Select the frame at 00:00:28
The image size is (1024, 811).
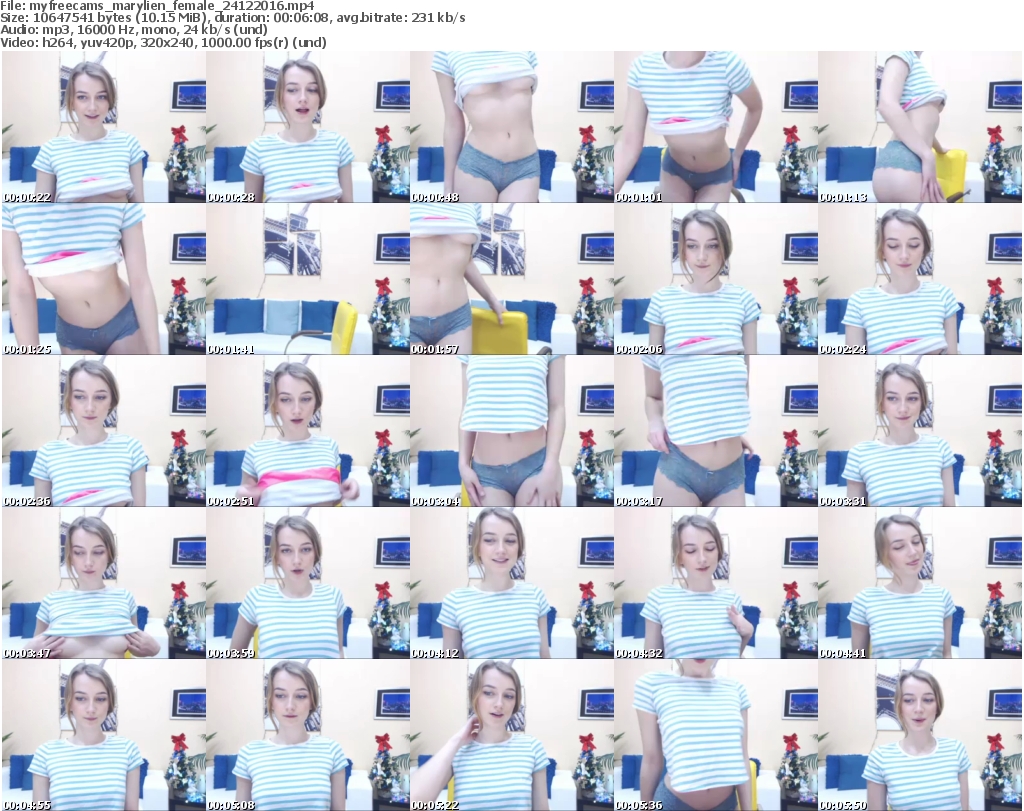click(307, 127)
